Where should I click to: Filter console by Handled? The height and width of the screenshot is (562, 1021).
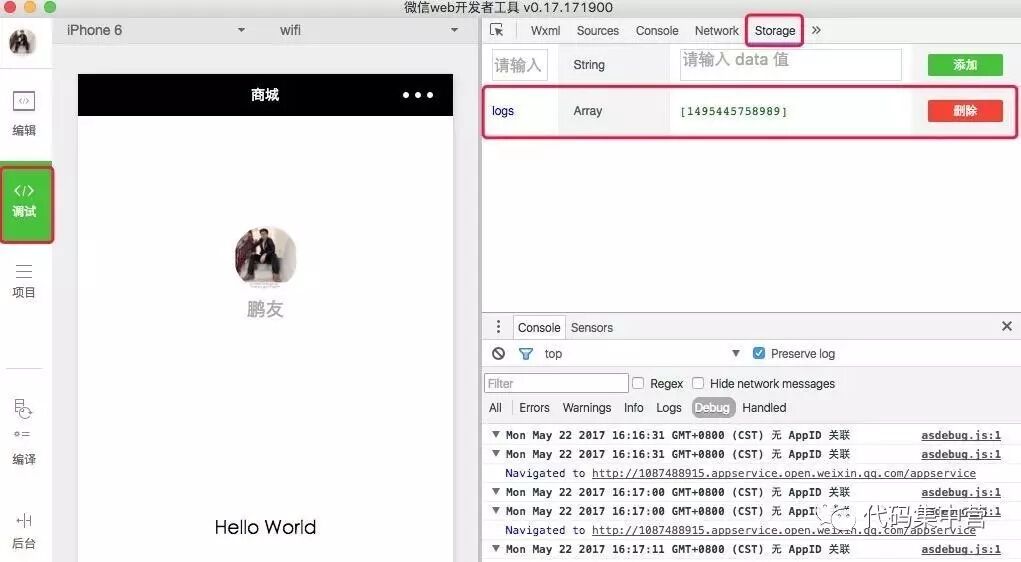click(764, 408)
